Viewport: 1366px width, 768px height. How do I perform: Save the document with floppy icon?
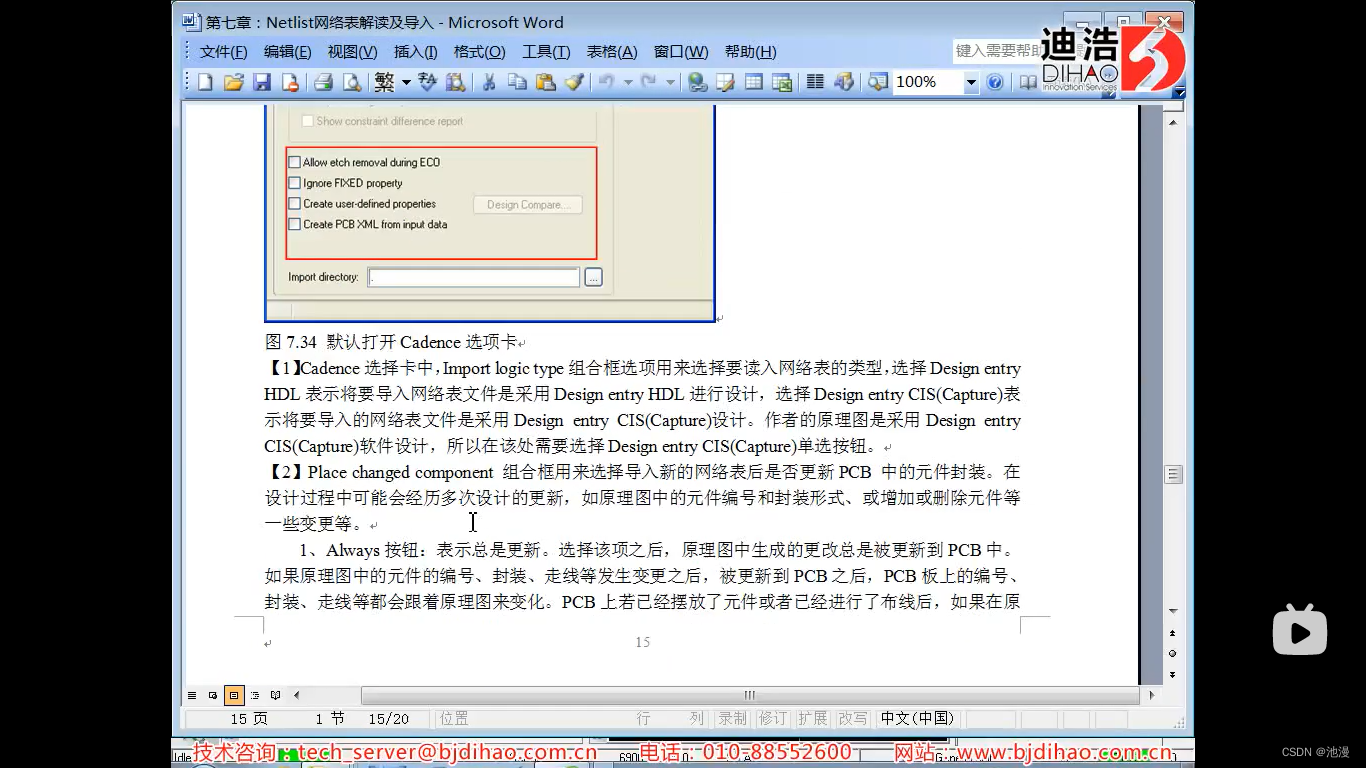tap(262, 82)
